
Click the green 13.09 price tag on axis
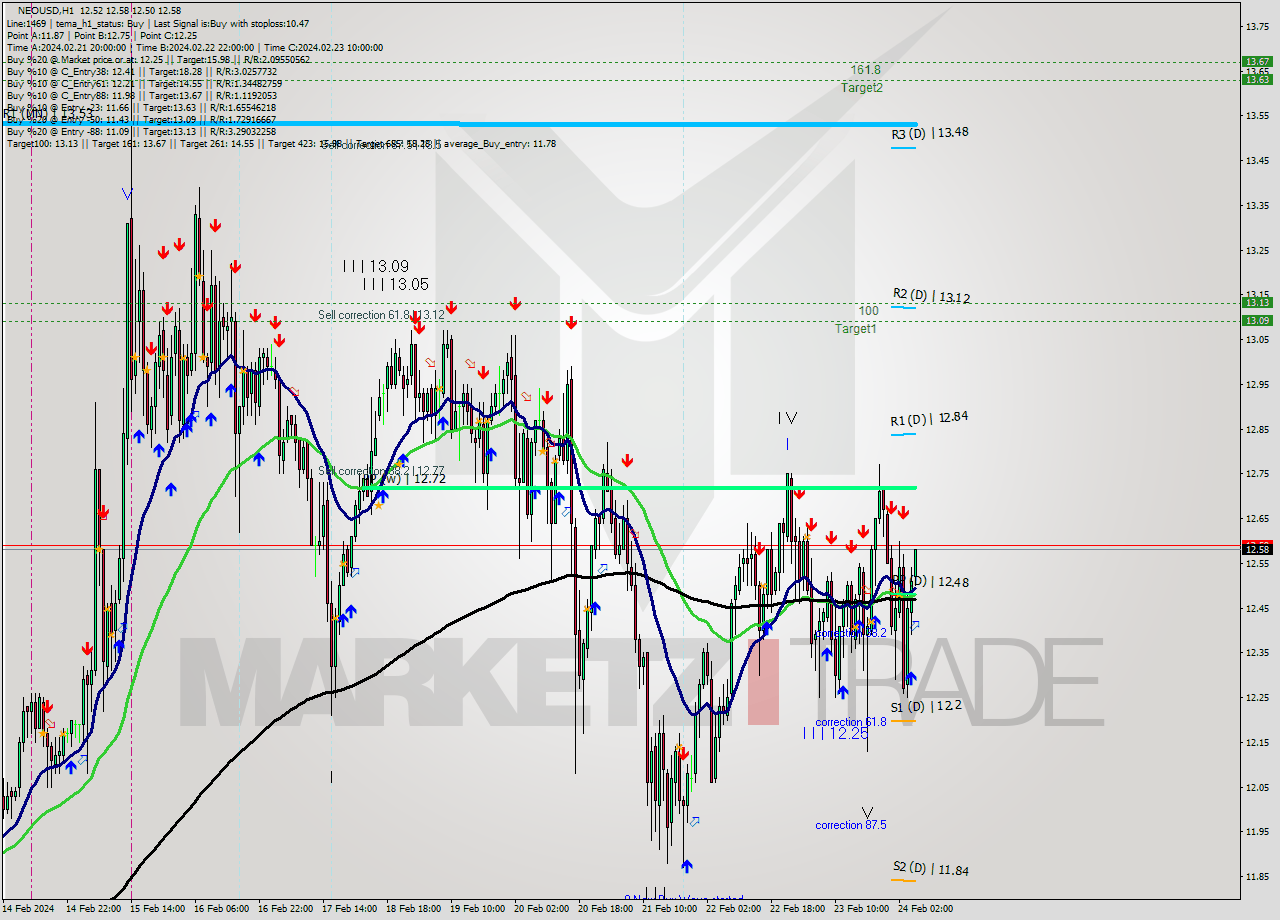pyautogui.click(x=1256, y=320)
